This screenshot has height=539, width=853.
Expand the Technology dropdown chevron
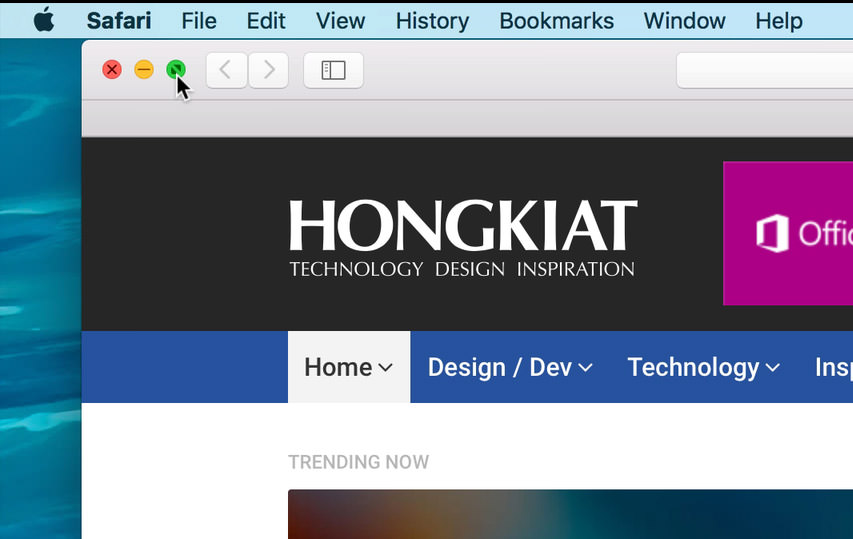coord(772,368)
